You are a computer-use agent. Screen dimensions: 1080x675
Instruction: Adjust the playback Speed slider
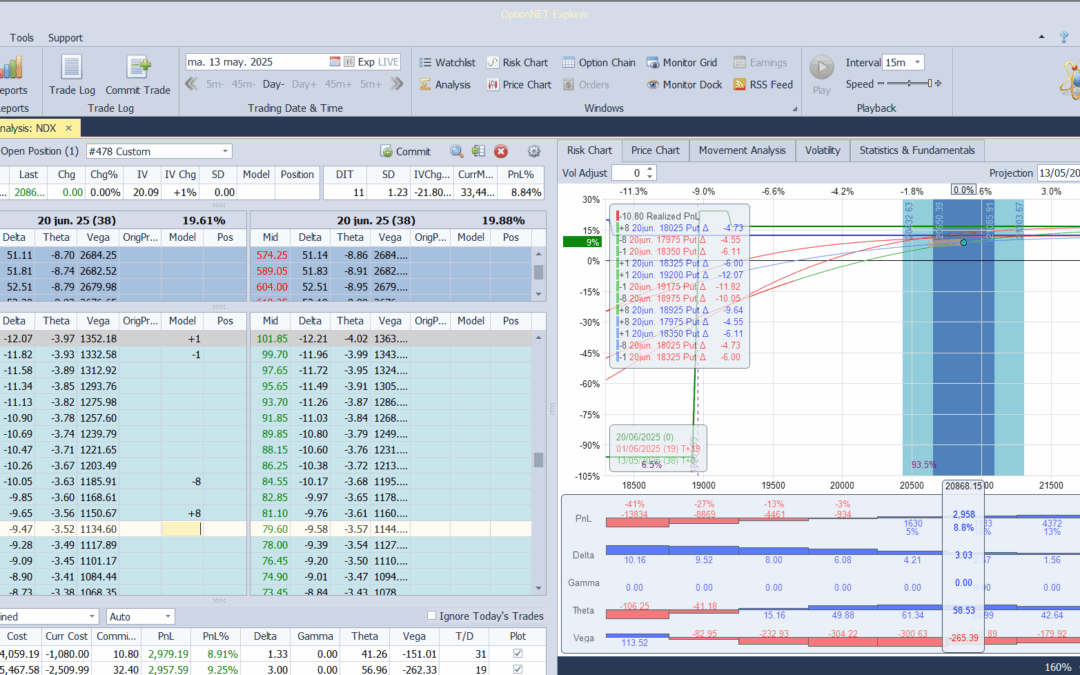(909, 83)
